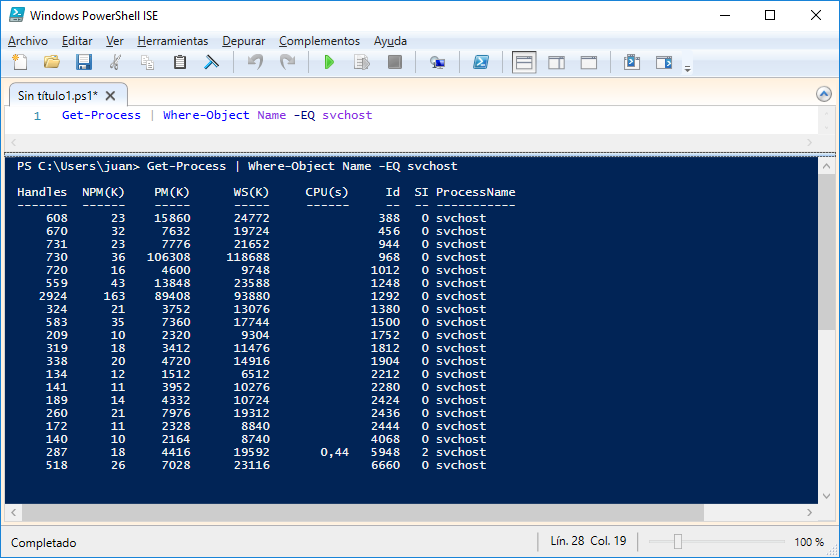Toggle the script pane on right layout

click(x=557, y=63)
